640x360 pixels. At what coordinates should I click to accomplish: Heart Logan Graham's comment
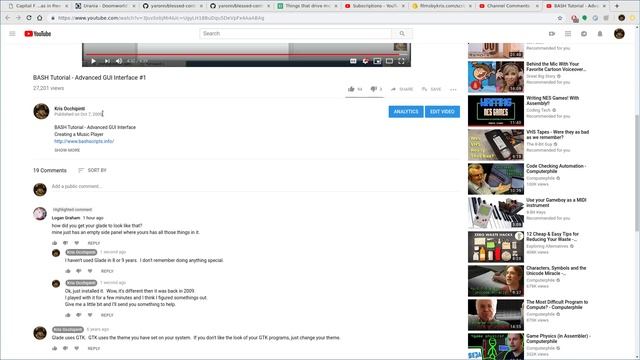[x=76, y=243]
